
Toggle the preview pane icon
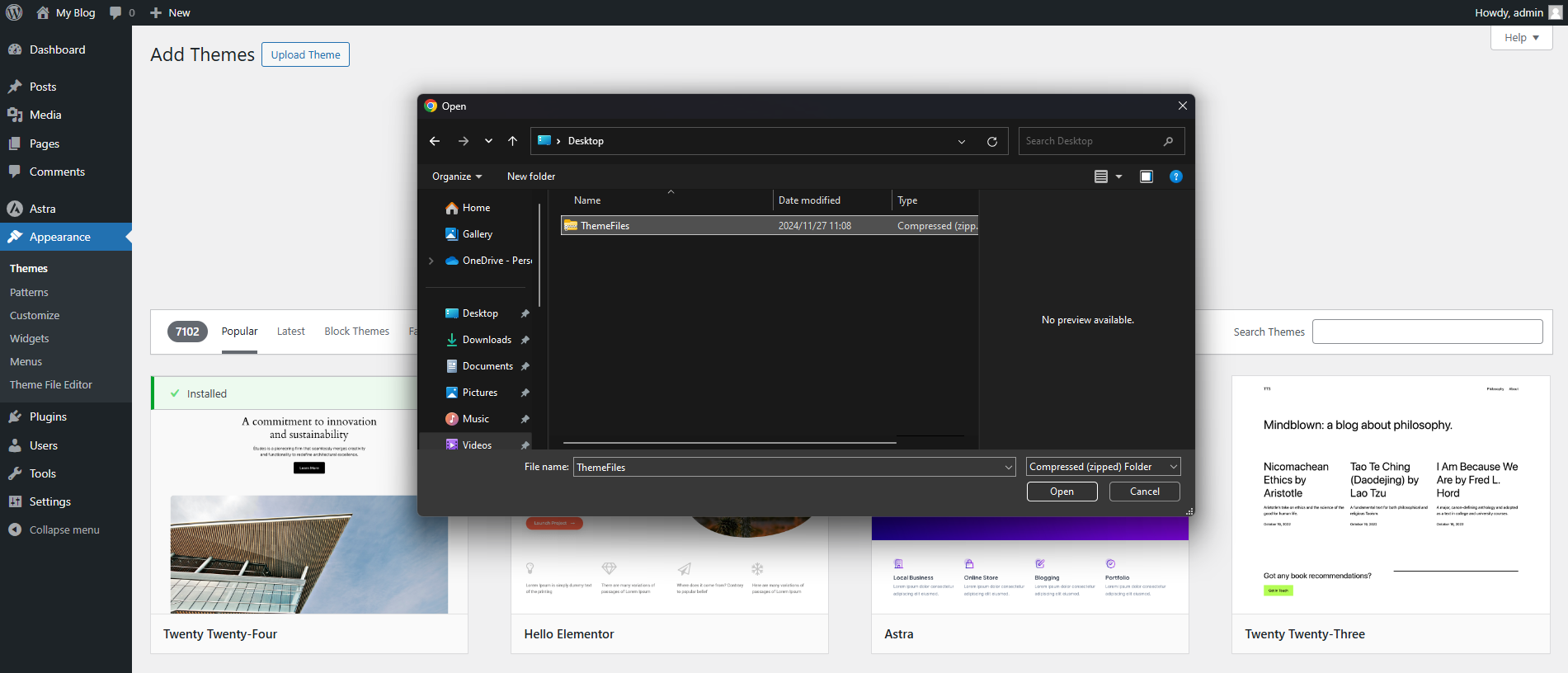click(1147, 176)
